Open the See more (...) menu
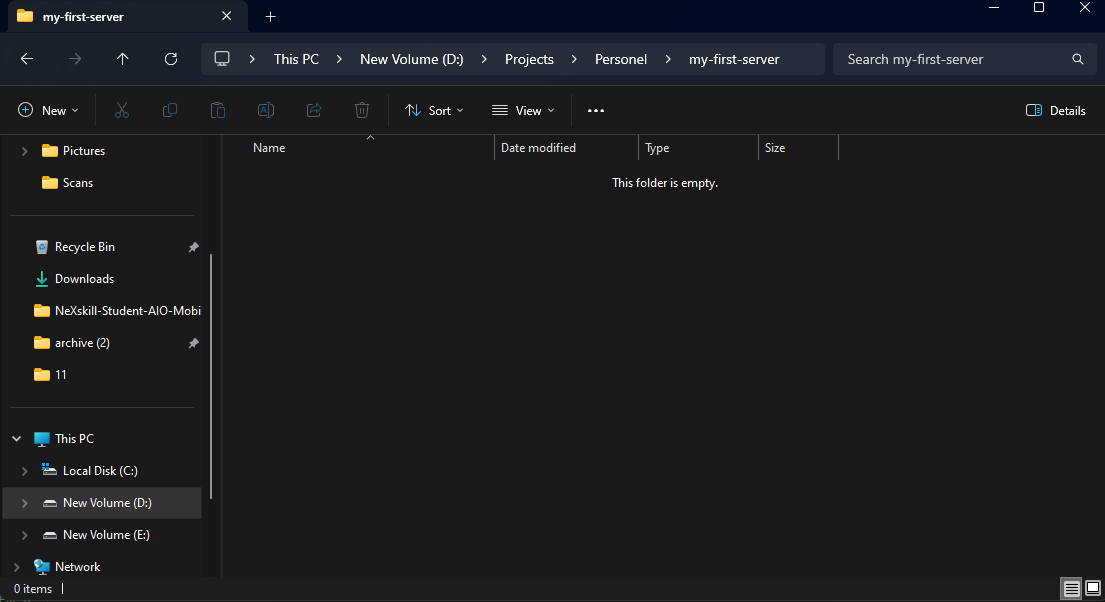Image resolution: width=1105 pixels, height=602 pixels. (x=596, y=110)
